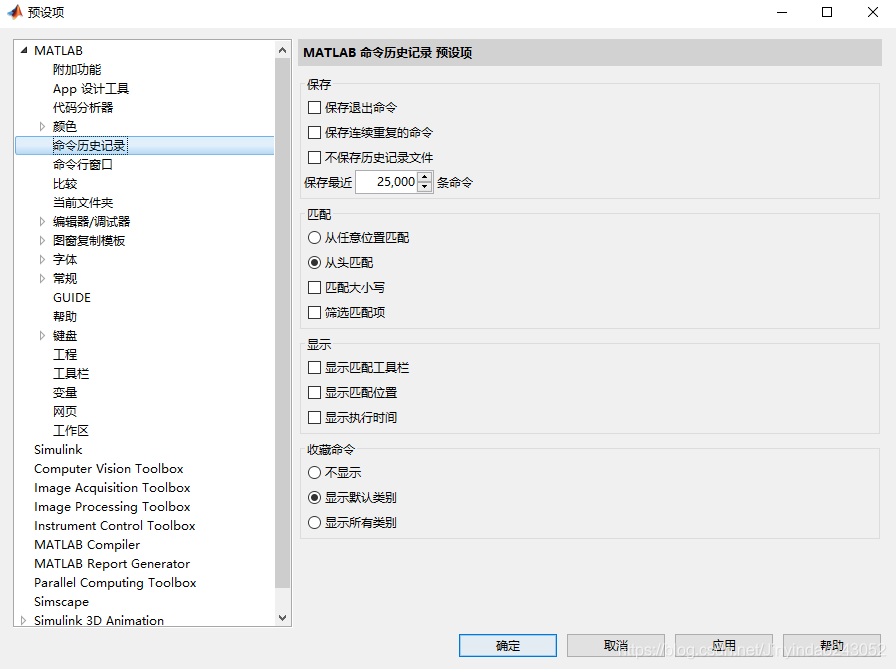Decrease saved command count with down arrow

pyautogui.click(x=425, y=187)
